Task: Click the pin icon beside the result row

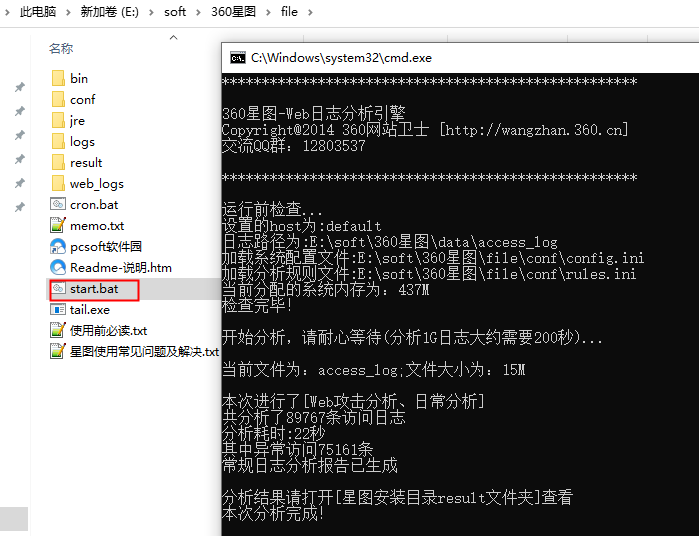Action: click(20, 159)
